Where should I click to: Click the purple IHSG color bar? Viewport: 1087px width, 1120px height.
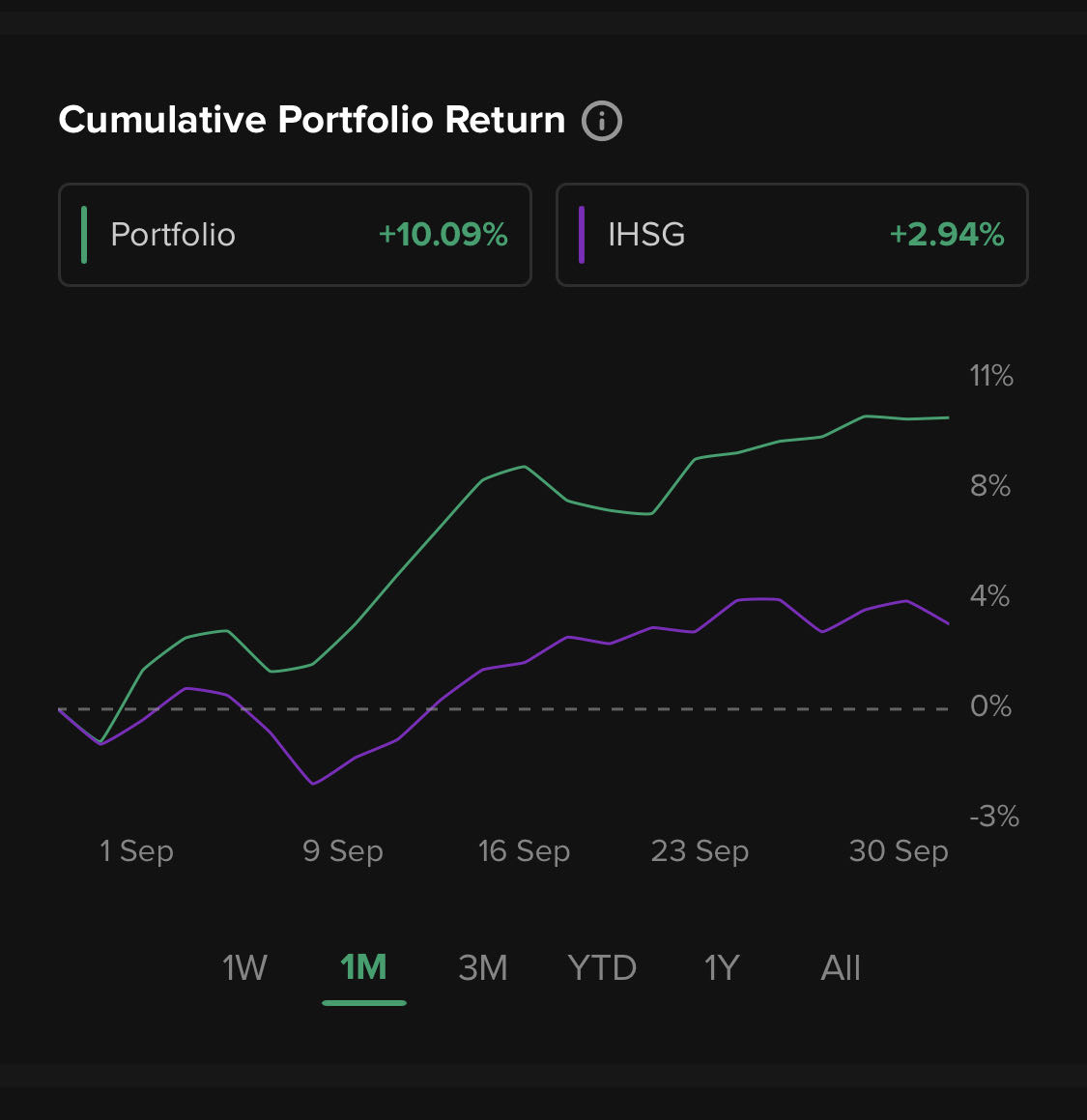tap(581, 235)
